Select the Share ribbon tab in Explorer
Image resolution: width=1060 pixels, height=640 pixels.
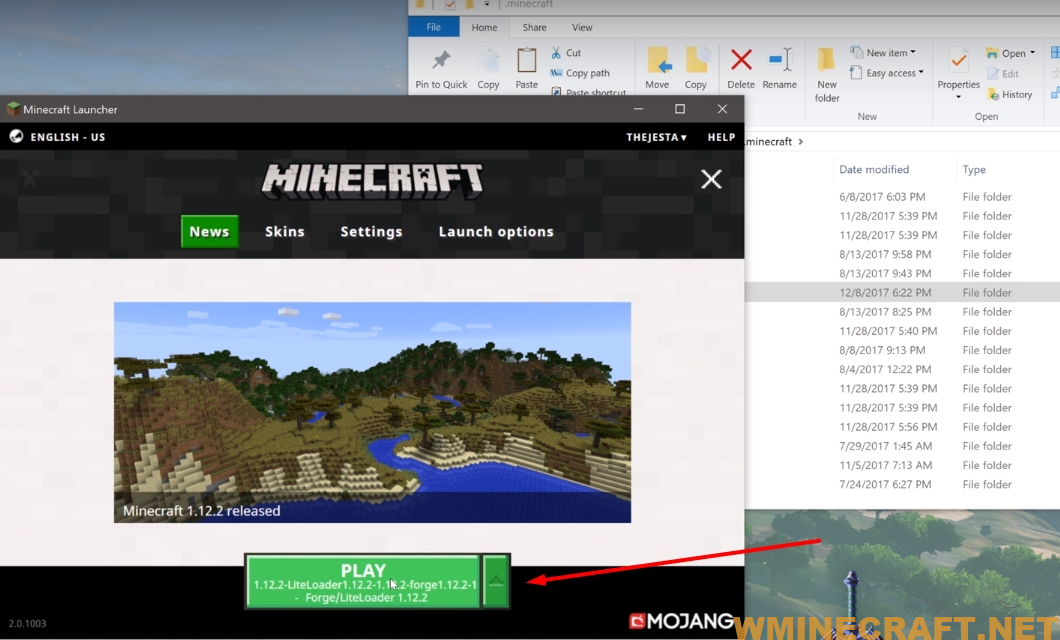click(x=534, y=27)
